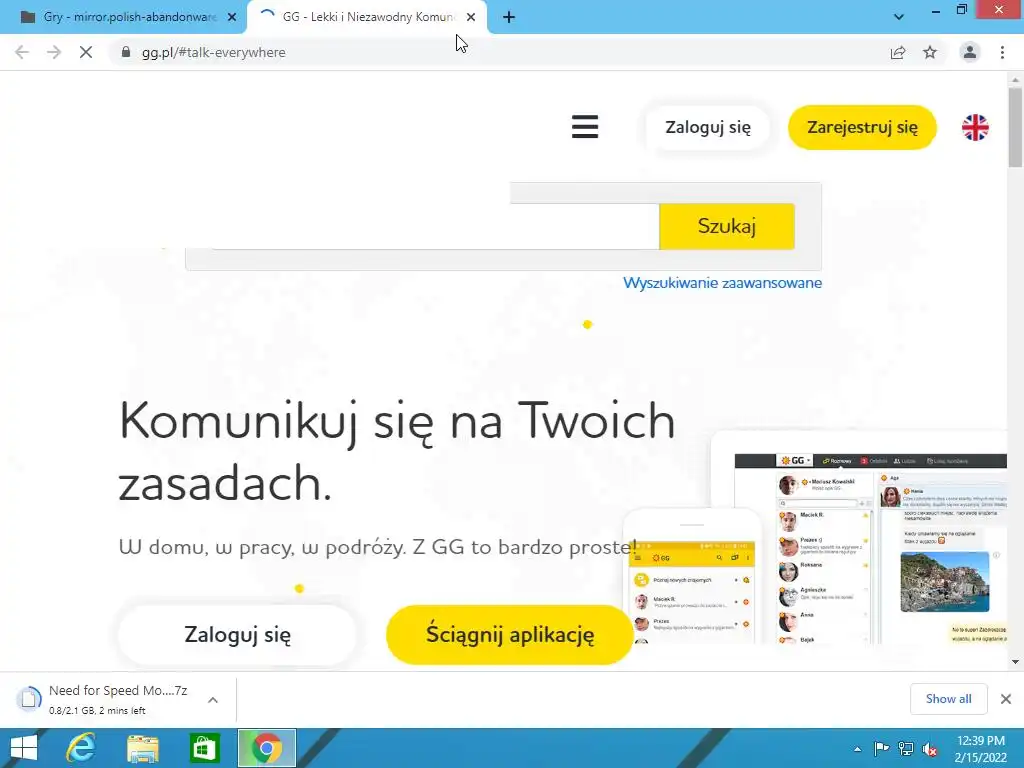Go forward in browser history
Image resolution: width=1024 pixels, height=768 pixels.
point(54,52)
